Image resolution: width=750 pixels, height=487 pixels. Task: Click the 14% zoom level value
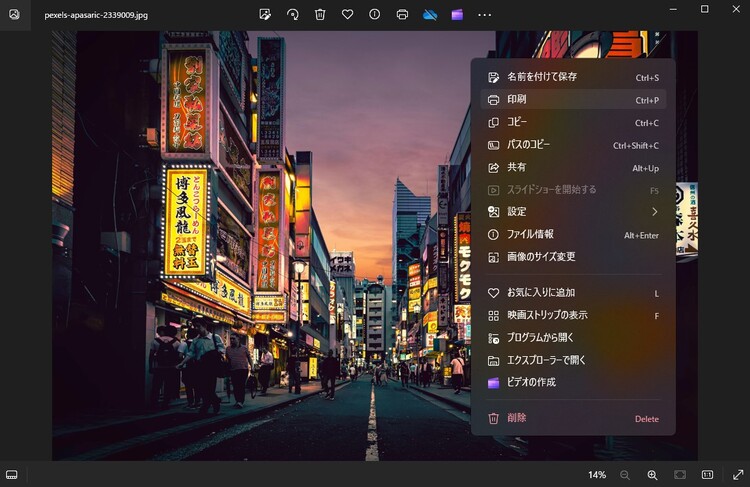(597, 475)
